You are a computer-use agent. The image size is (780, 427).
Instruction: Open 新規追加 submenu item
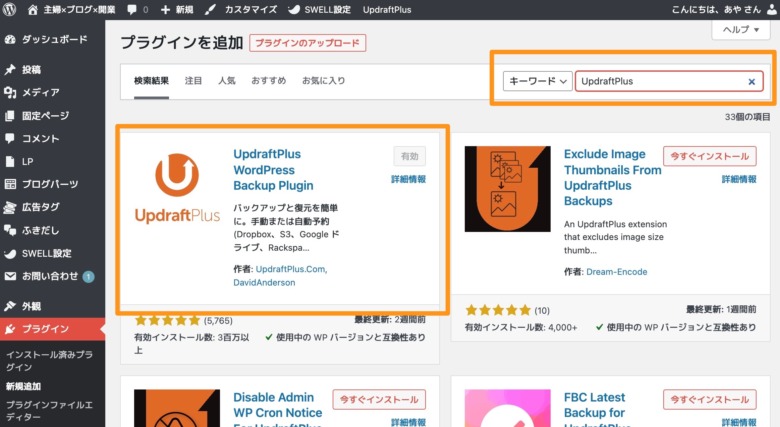tap(23, 386)
